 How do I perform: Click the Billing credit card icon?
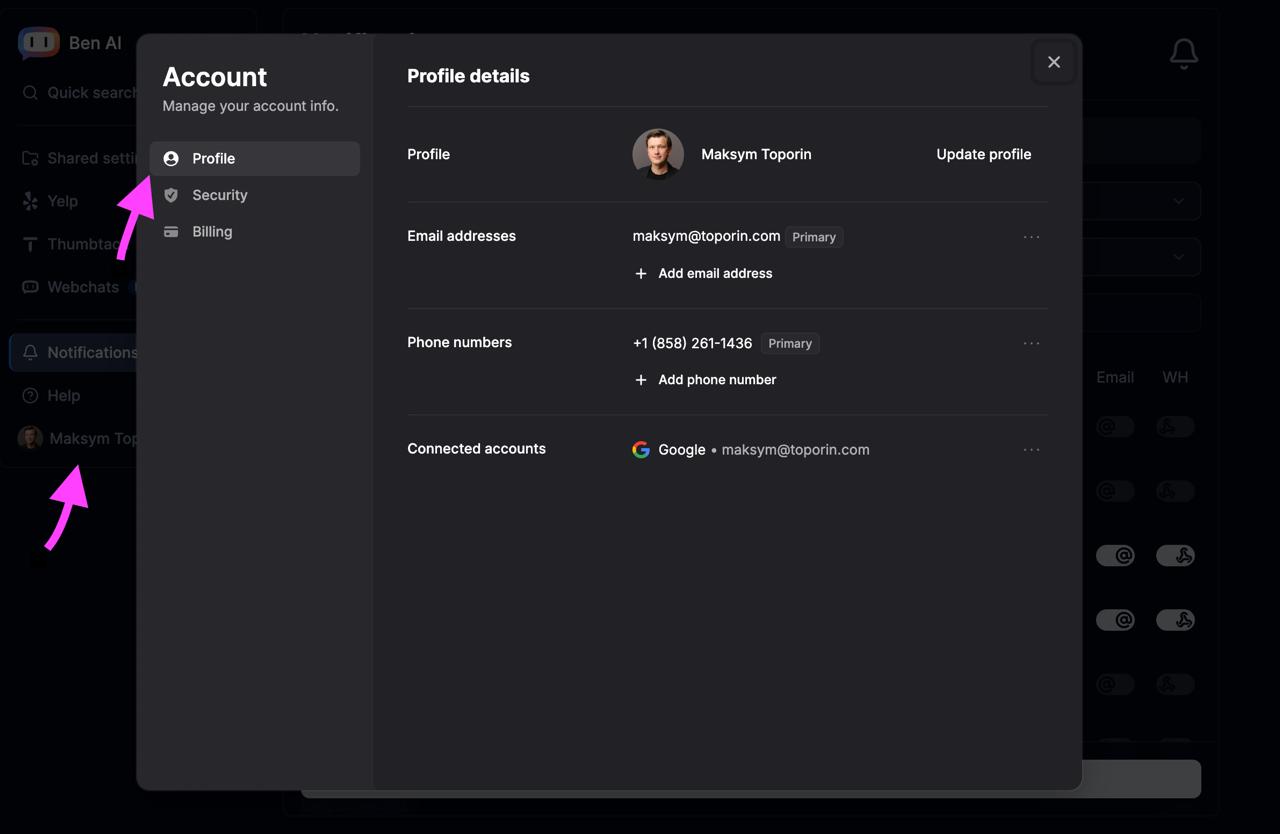171,231
